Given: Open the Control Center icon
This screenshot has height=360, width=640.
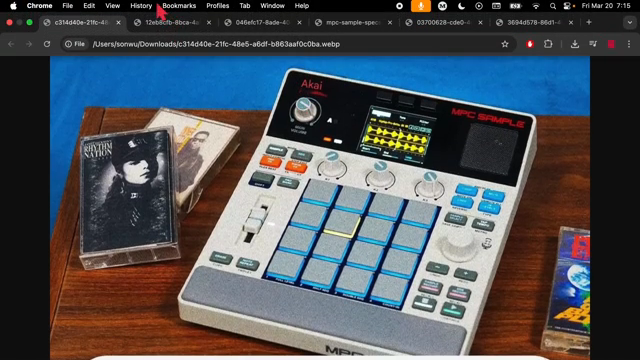Looking at the screenshot, I should [567, 6].
